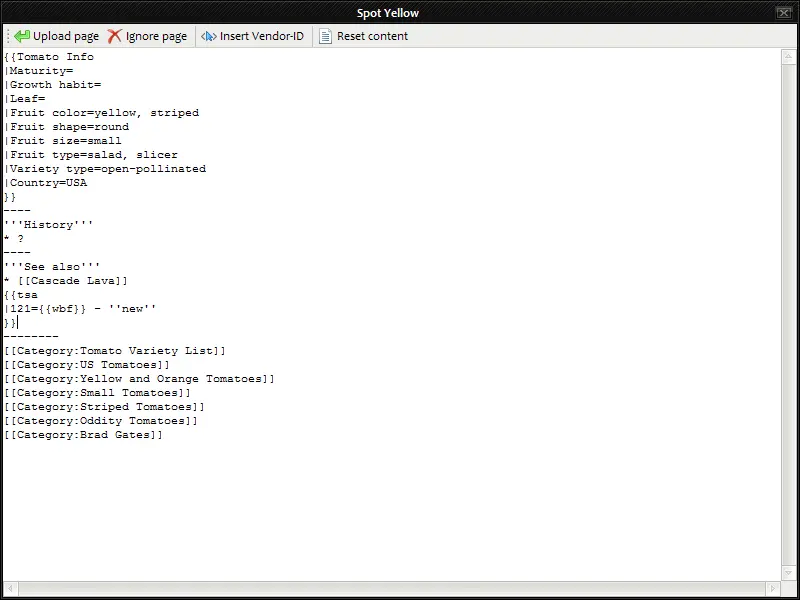Click the Reset content label
The width and height of the screenshot is (800, 600).
372,36
